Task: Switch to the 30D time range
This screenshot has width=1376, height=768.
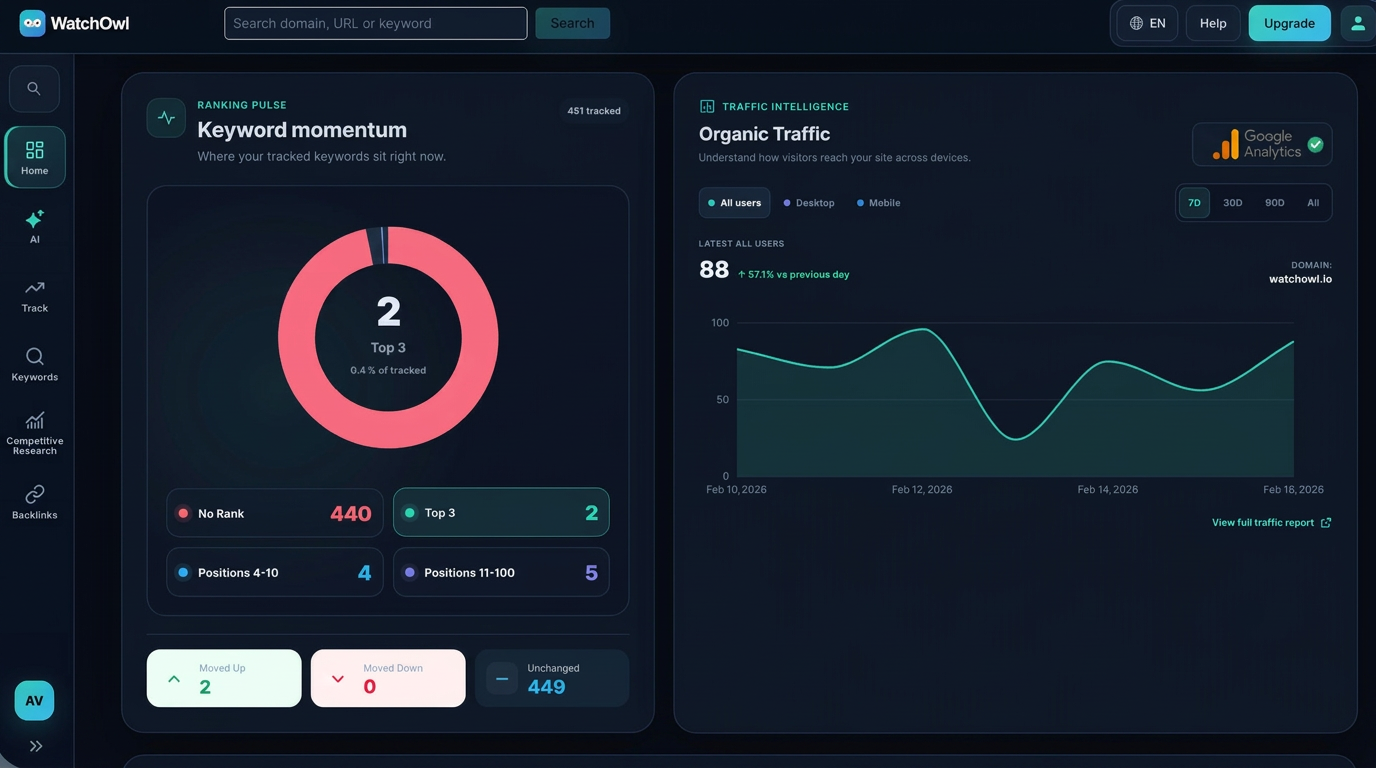Action: [1232, 203]
